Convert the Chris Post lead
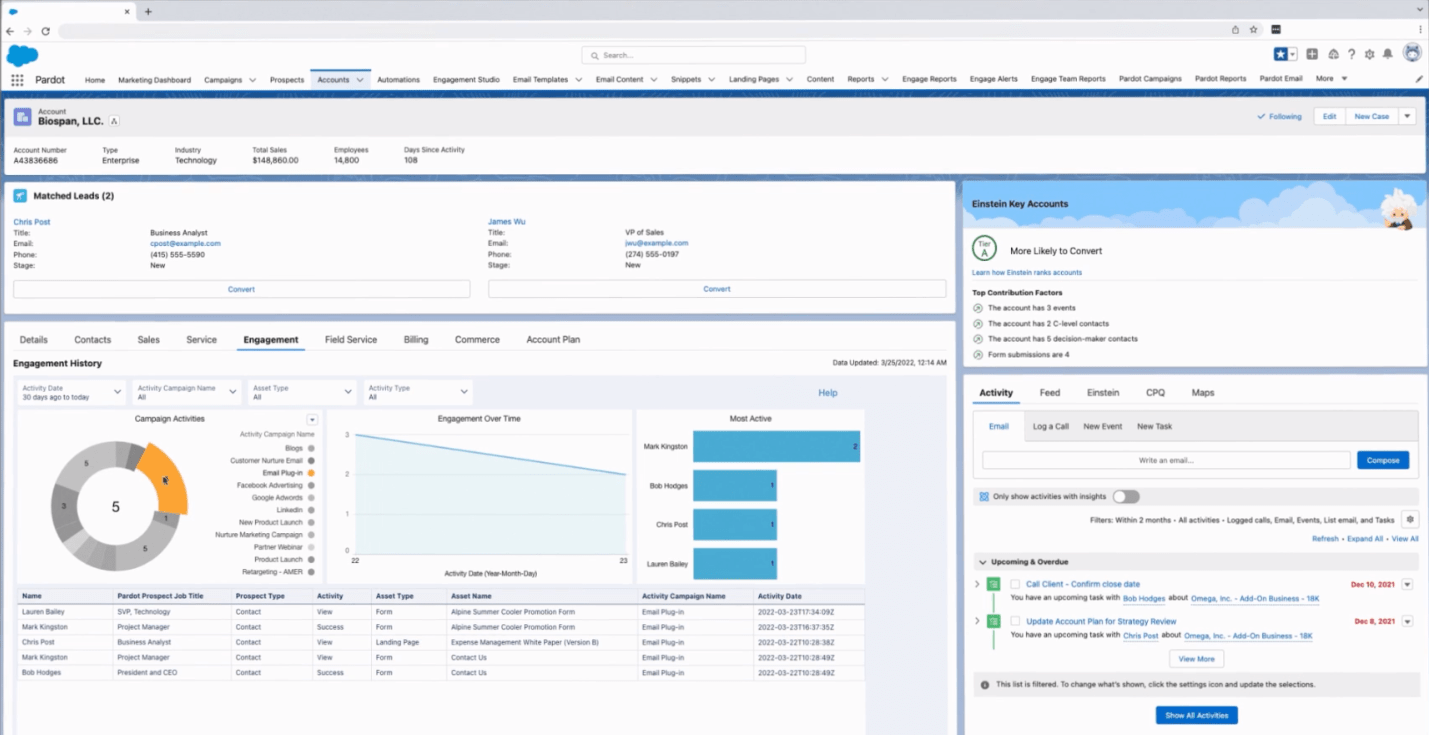Screen dimensions: 1429x735 pos(241,289)
